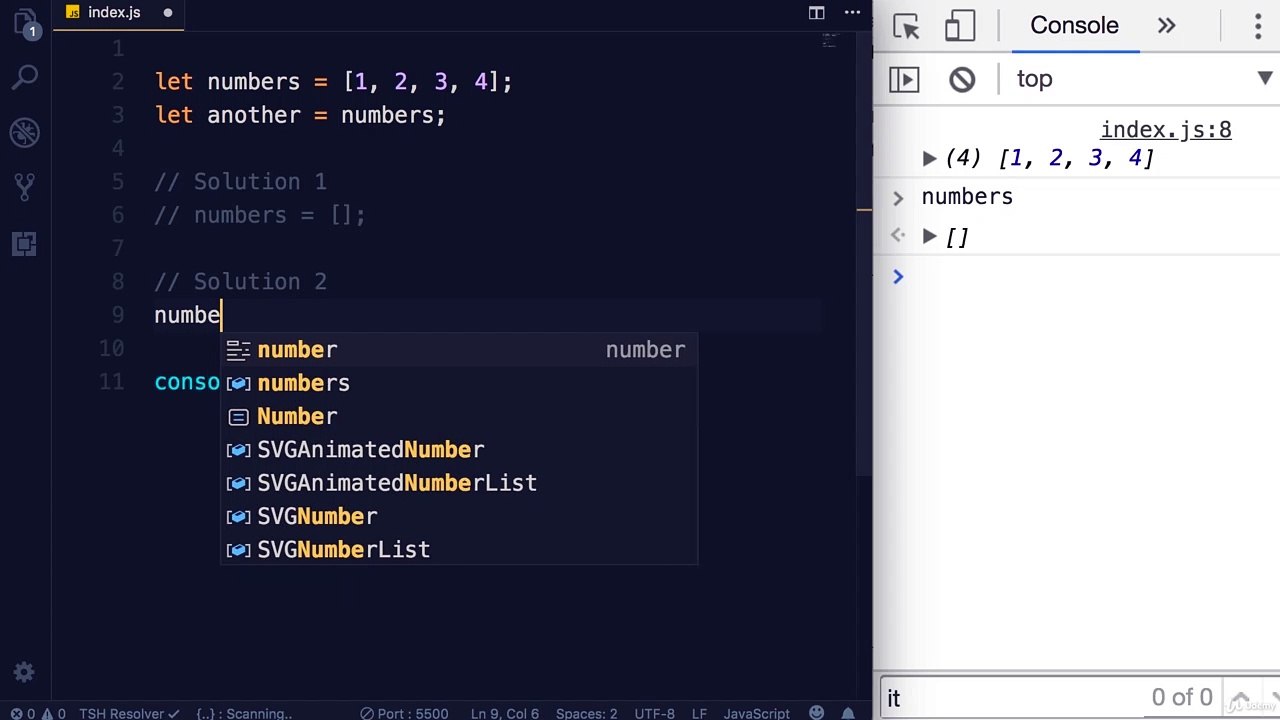Open the DevTools three-dot menu

coord(1258,26)
